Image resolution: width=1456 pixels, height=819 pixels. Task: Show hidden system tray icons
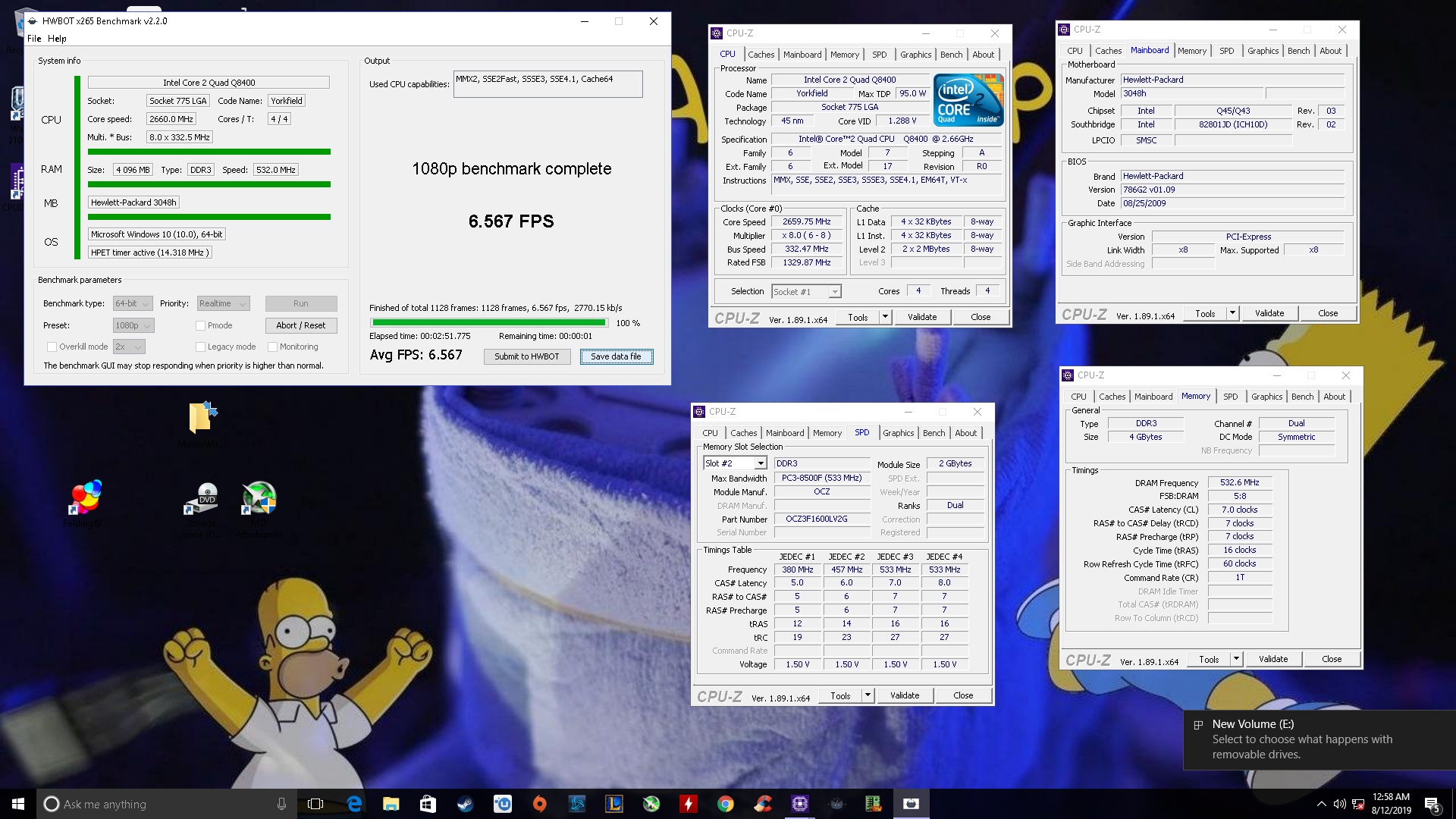point(1321,804)
